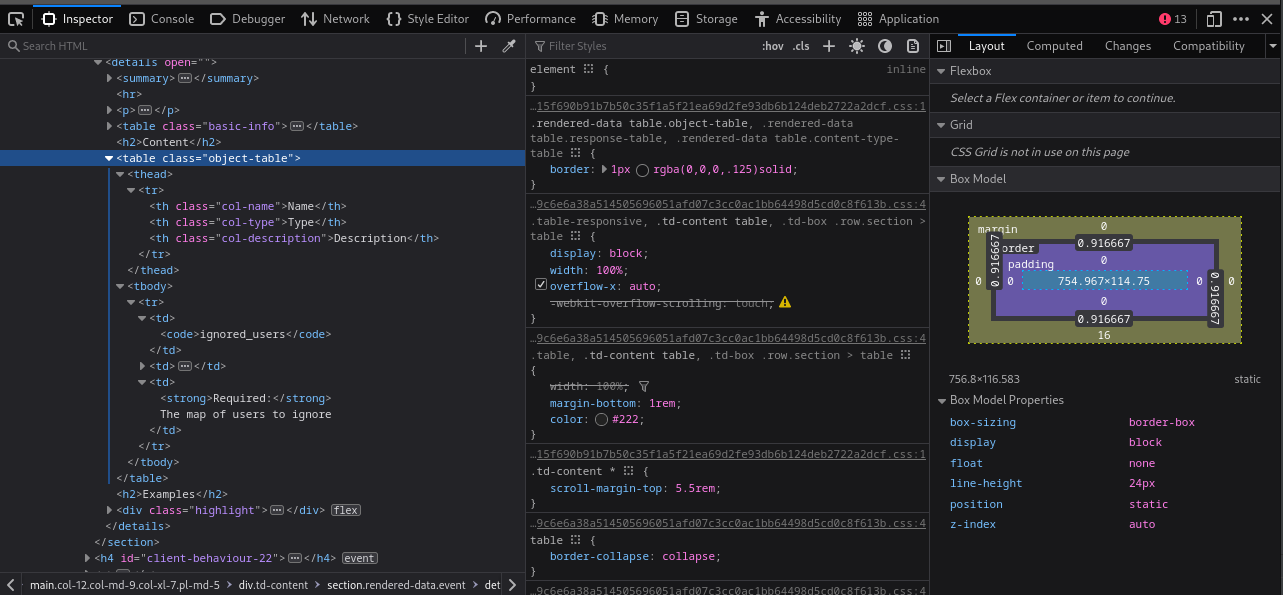This screenshot has height=595, width=1283.
Task: Select the element picker tool
Action: pos(15,17)
